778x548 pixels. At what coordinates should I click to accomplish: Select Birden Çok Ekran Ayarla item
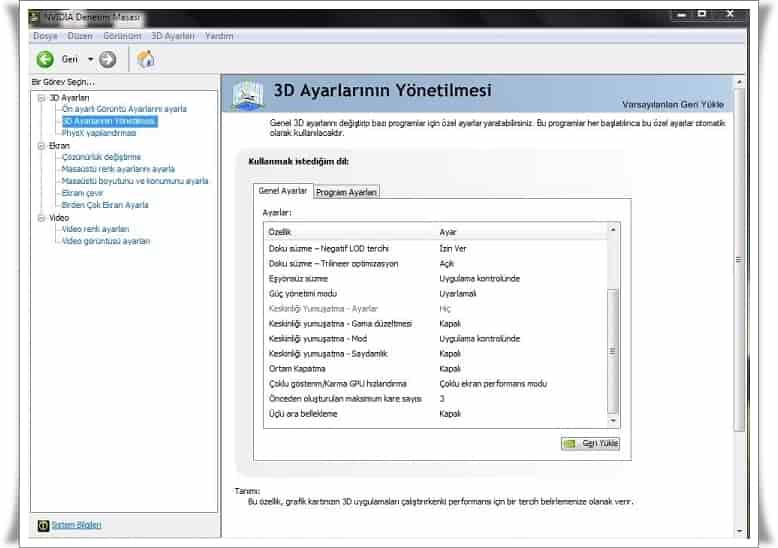[105, 205]
